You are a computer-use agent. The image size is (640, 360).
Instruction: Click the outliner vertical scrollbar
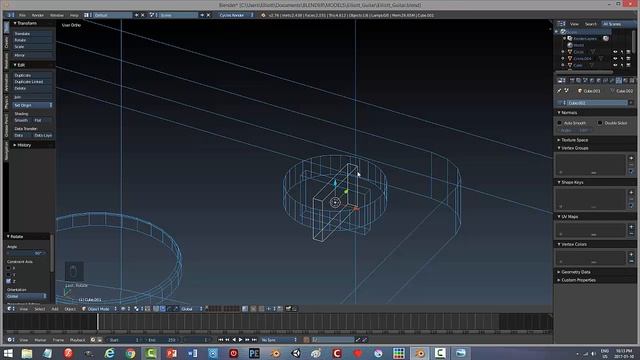pyautogui.click(x=633, y=41)
